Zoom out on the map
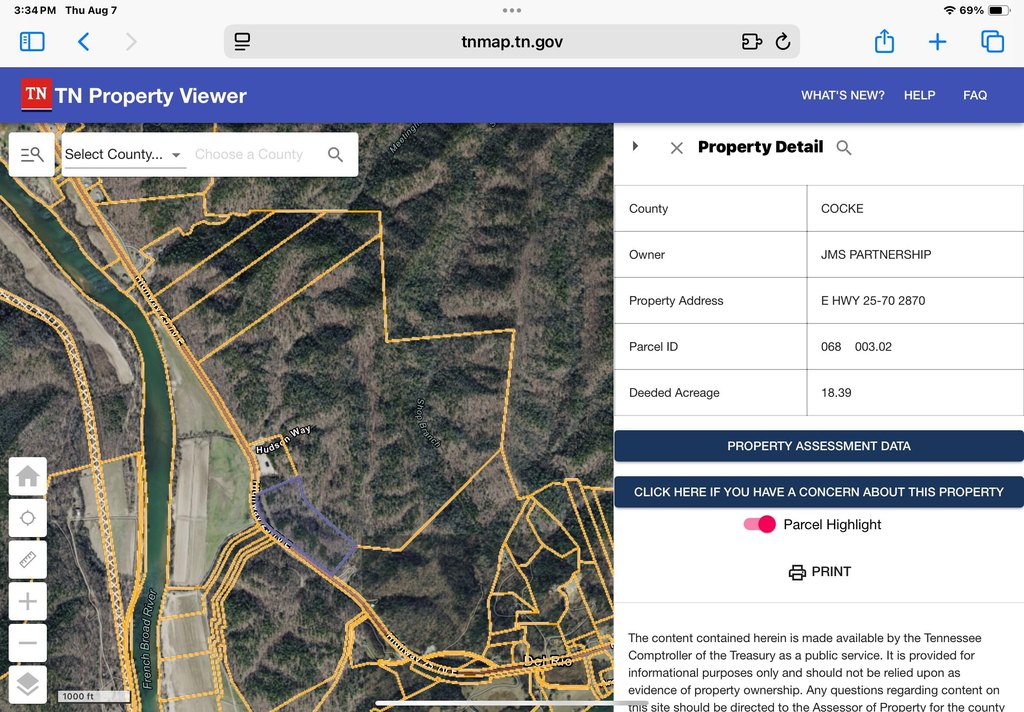Screen dimensions: 1024x712 click(28, 643)
